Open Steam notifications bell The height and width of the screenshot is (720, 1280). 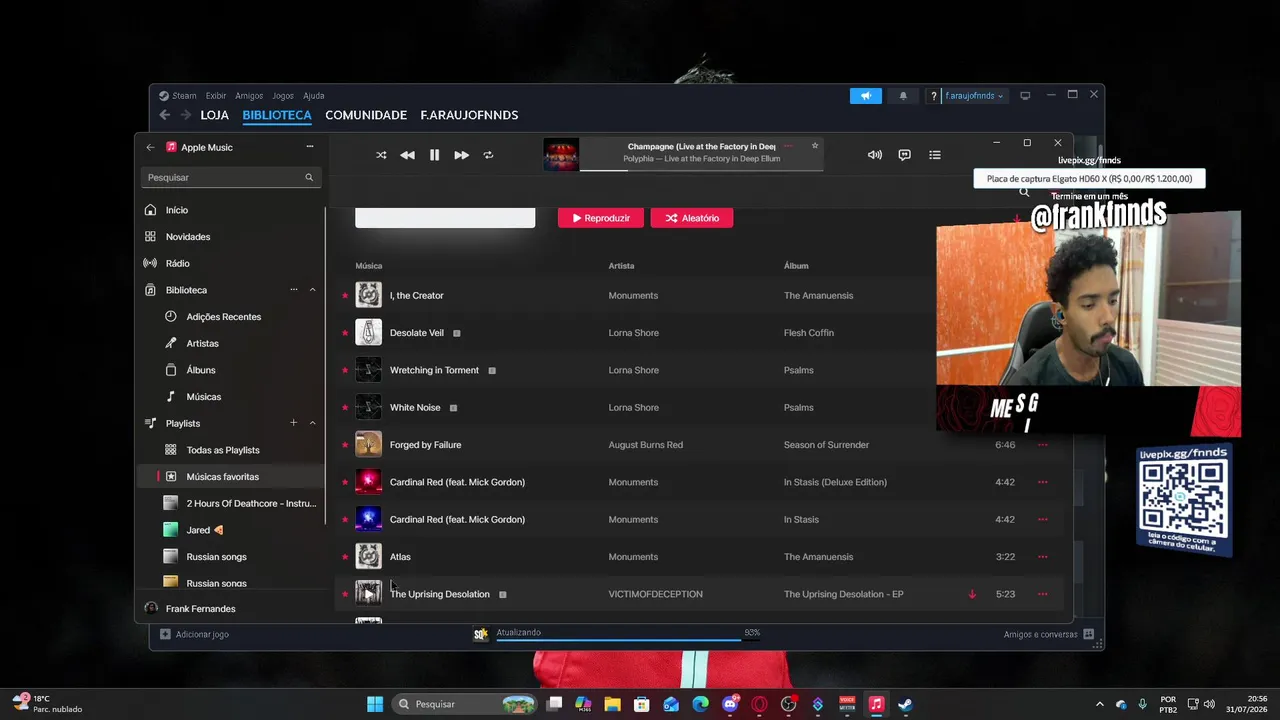coord(903,96)
